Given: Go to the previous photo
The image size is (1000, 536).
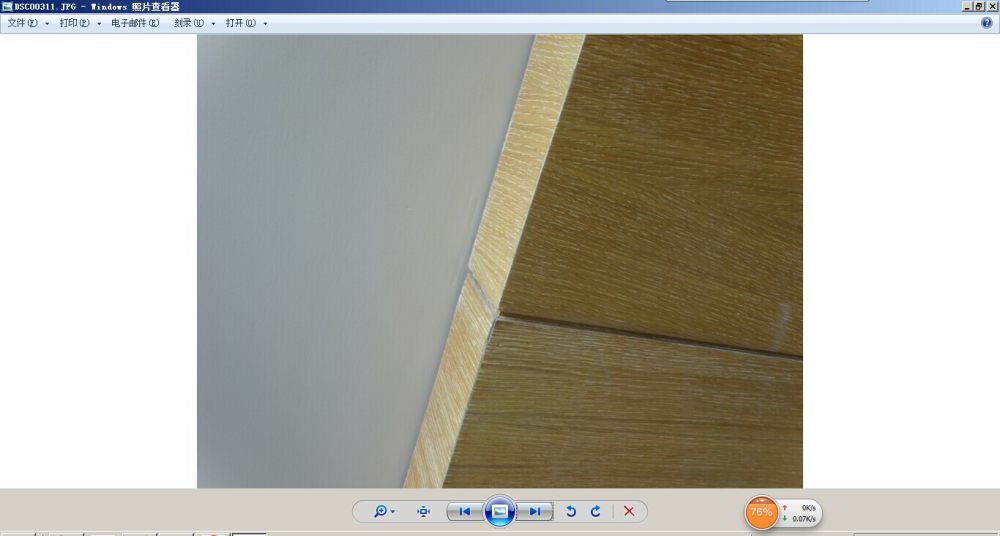Looking at the screenshot, I should point(464,511).
